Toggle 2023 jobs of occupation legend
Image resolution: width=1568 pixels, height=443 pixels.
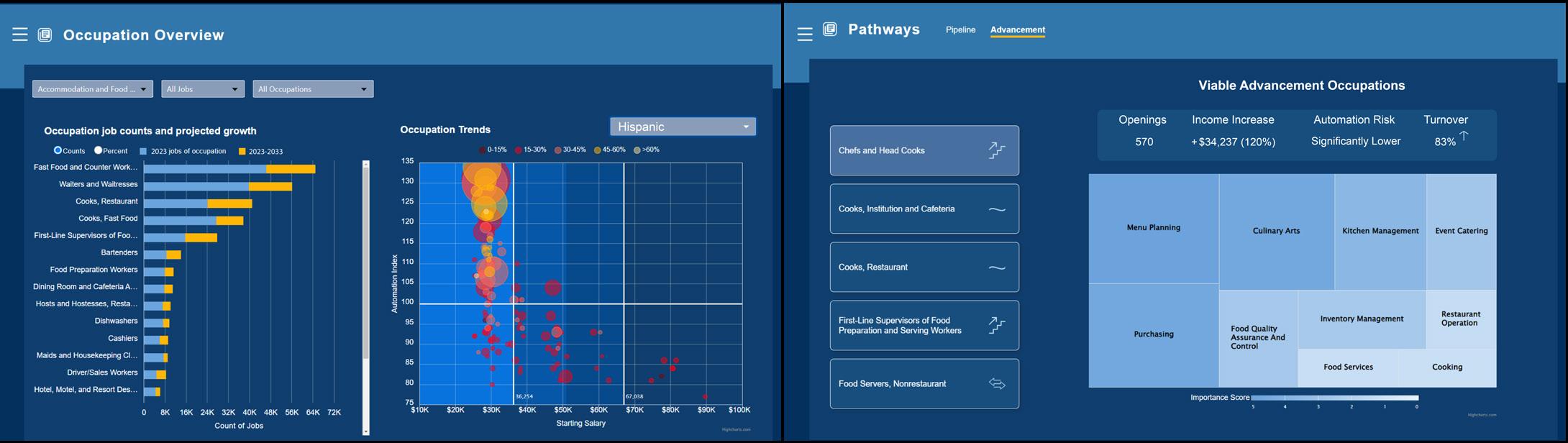click(183, 151)
